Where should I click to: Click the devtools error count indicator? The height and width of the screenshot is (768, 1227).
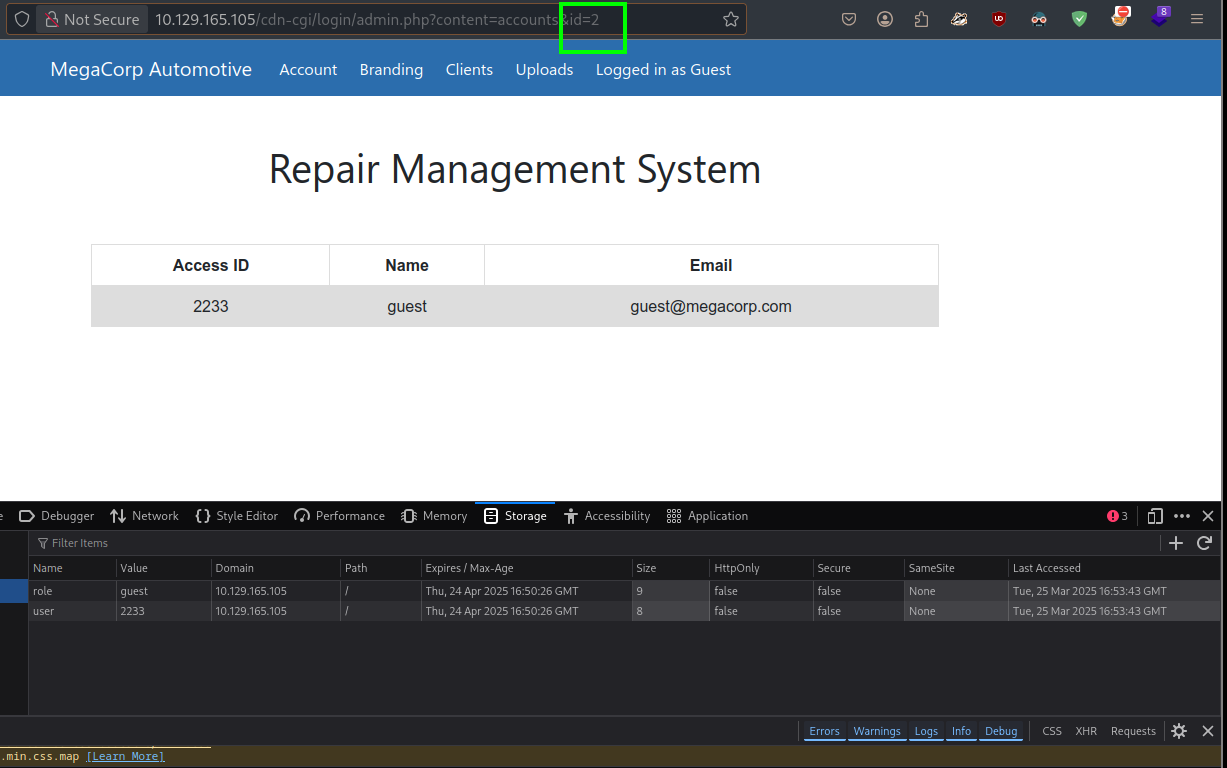tap(1117, 516)
